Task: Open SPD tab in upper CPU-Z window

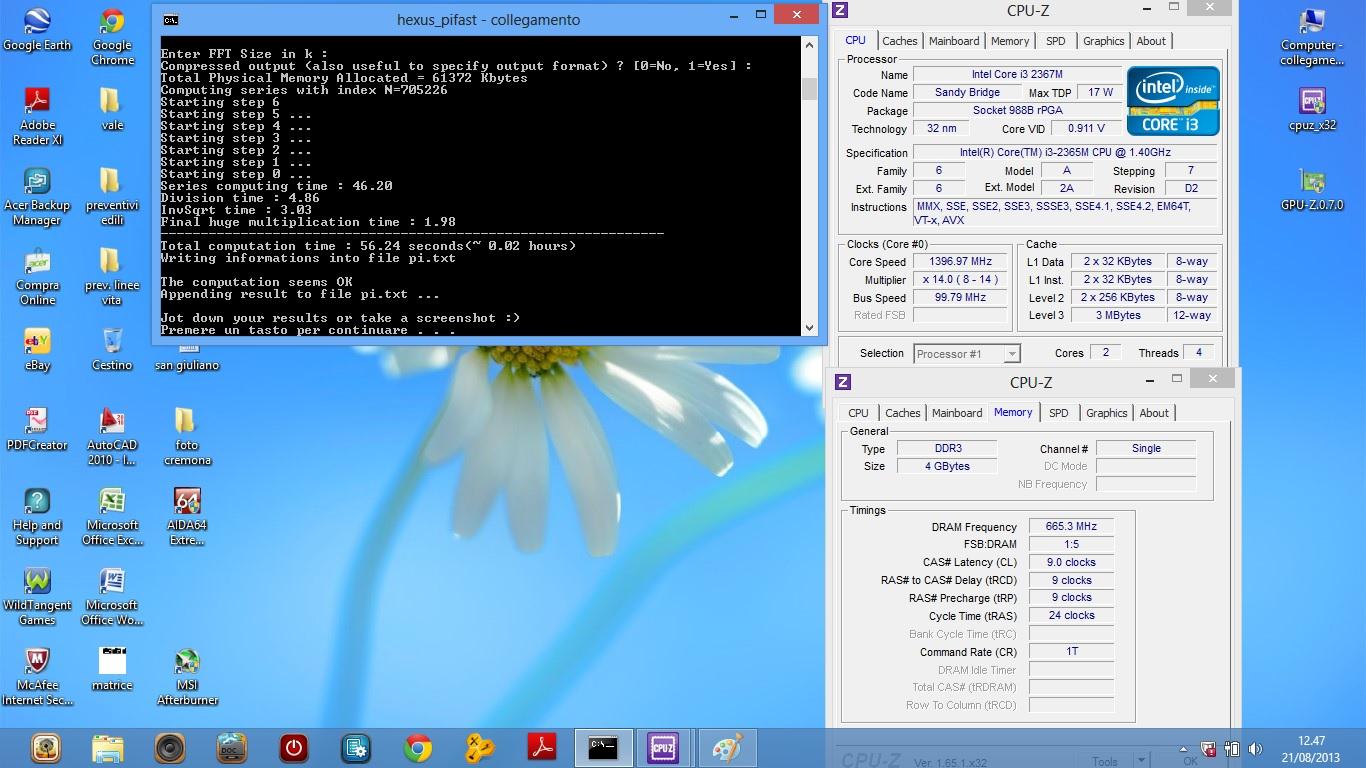Action: click(1055, 41)
